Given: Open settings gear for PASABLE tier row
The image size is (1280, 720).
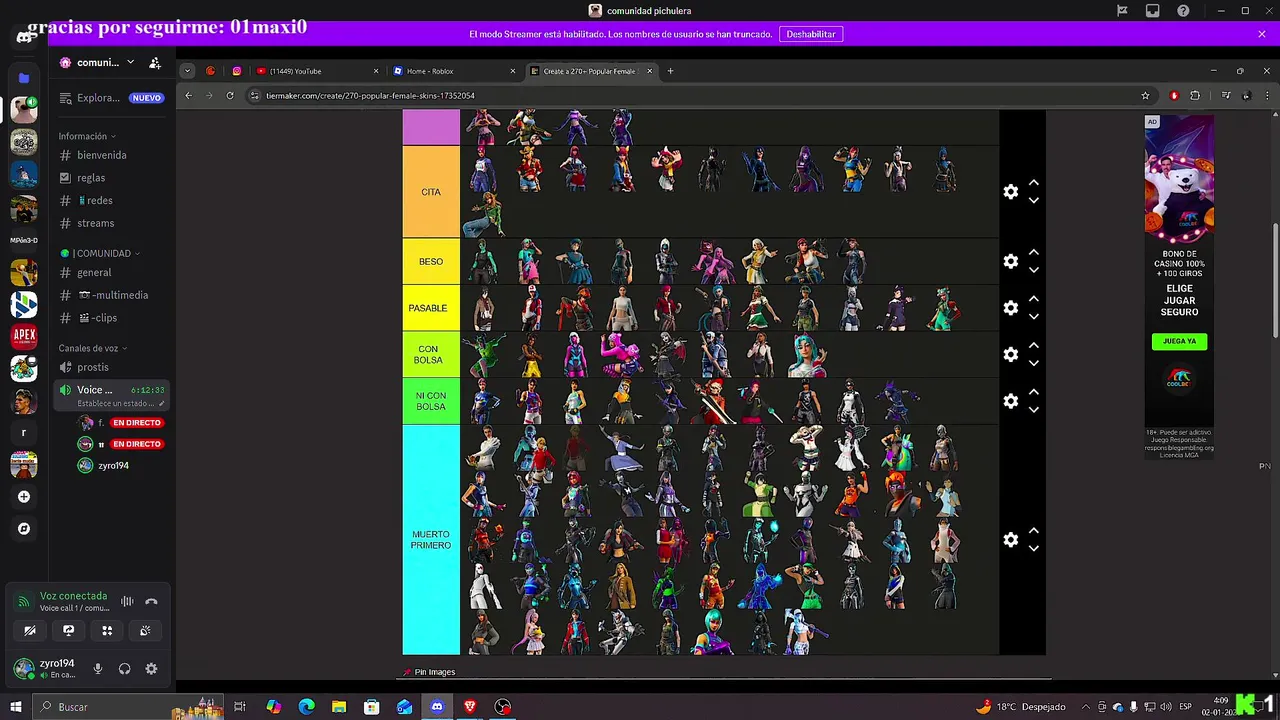Looking at the screenshot, I should point(1011,308).
